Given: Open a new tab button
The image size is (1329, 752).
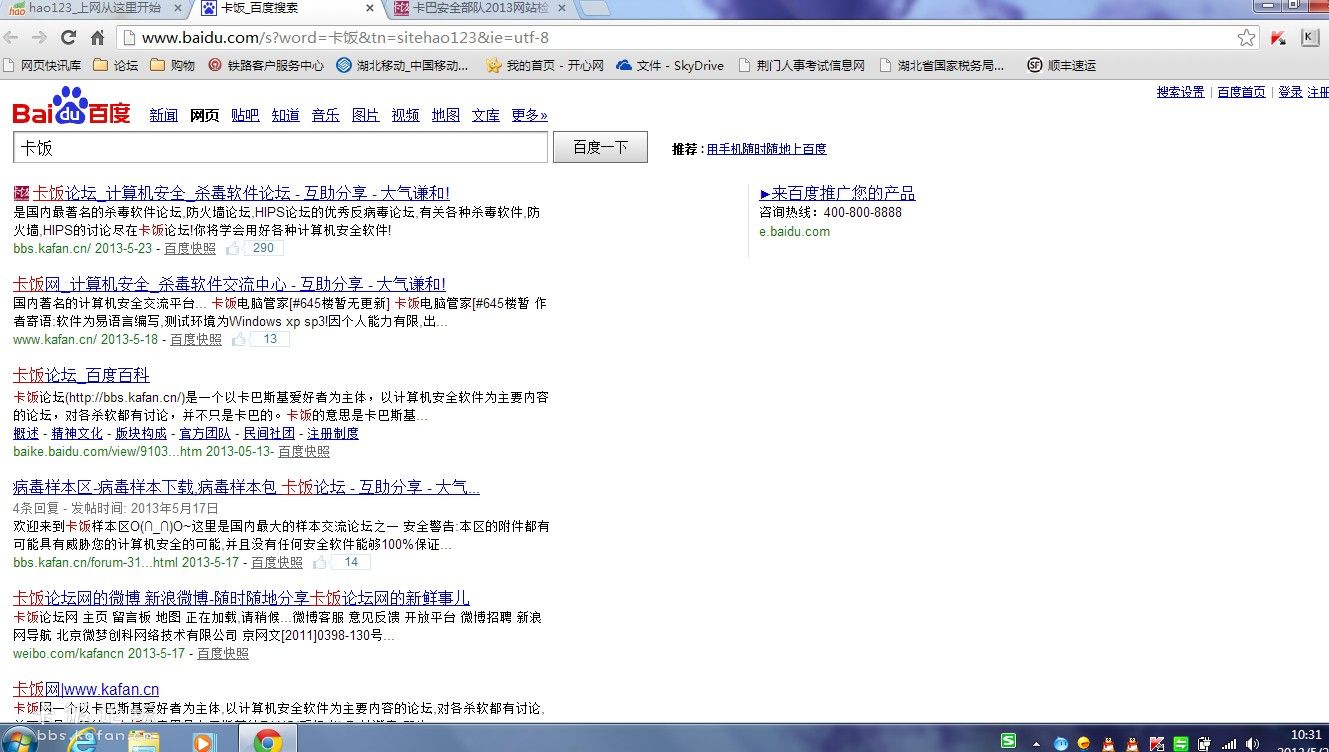Looking at the screenshot, I should 595,8.
